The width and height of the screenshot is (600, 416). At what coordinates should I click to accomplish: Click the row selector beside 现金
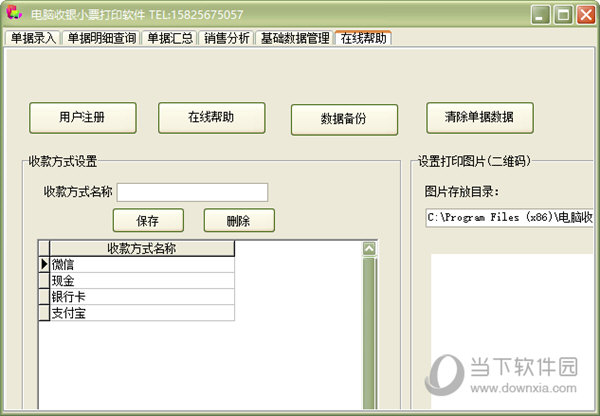[x=44, y=281]
